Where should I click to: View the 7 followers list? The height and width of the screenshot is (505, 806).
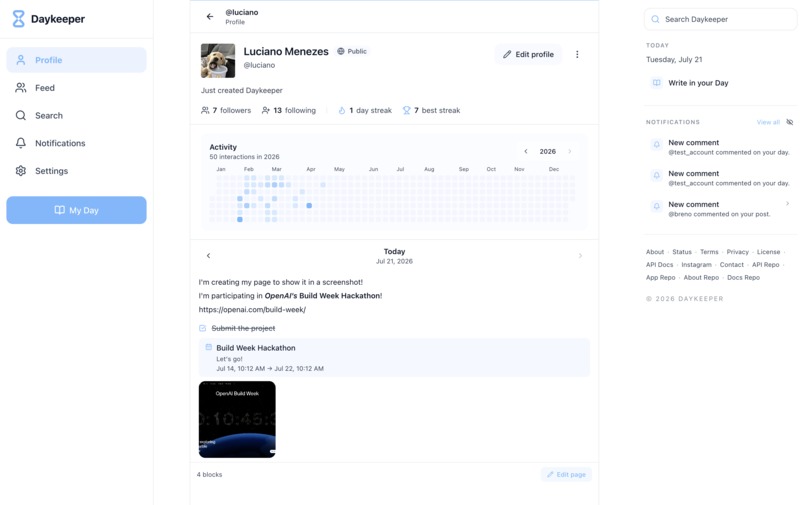click(x=226, y=111)
